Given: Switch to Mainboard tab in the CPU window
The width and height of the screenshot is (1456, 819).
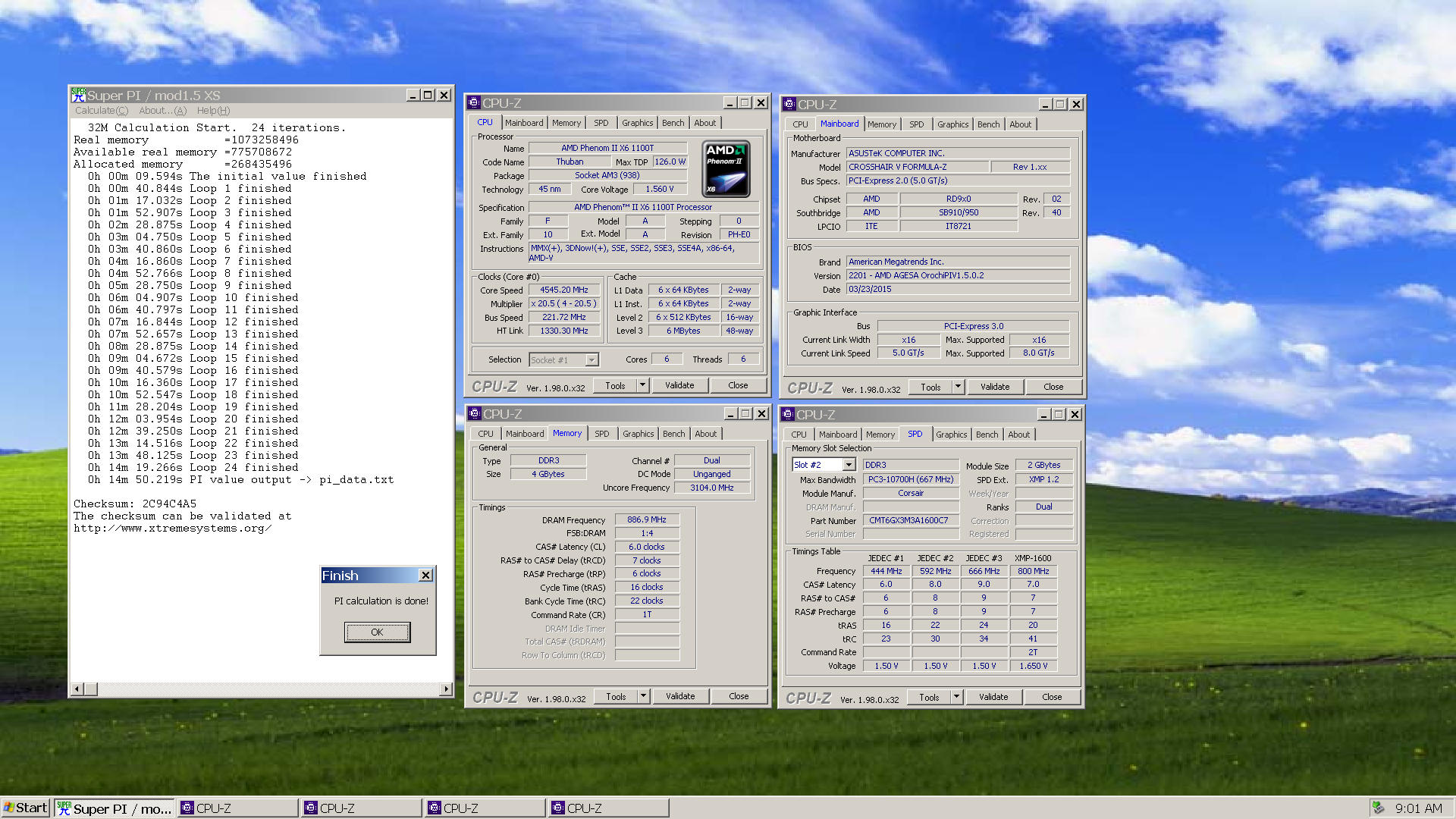Looking at the screenshot, I should click(x=524, y=123).
